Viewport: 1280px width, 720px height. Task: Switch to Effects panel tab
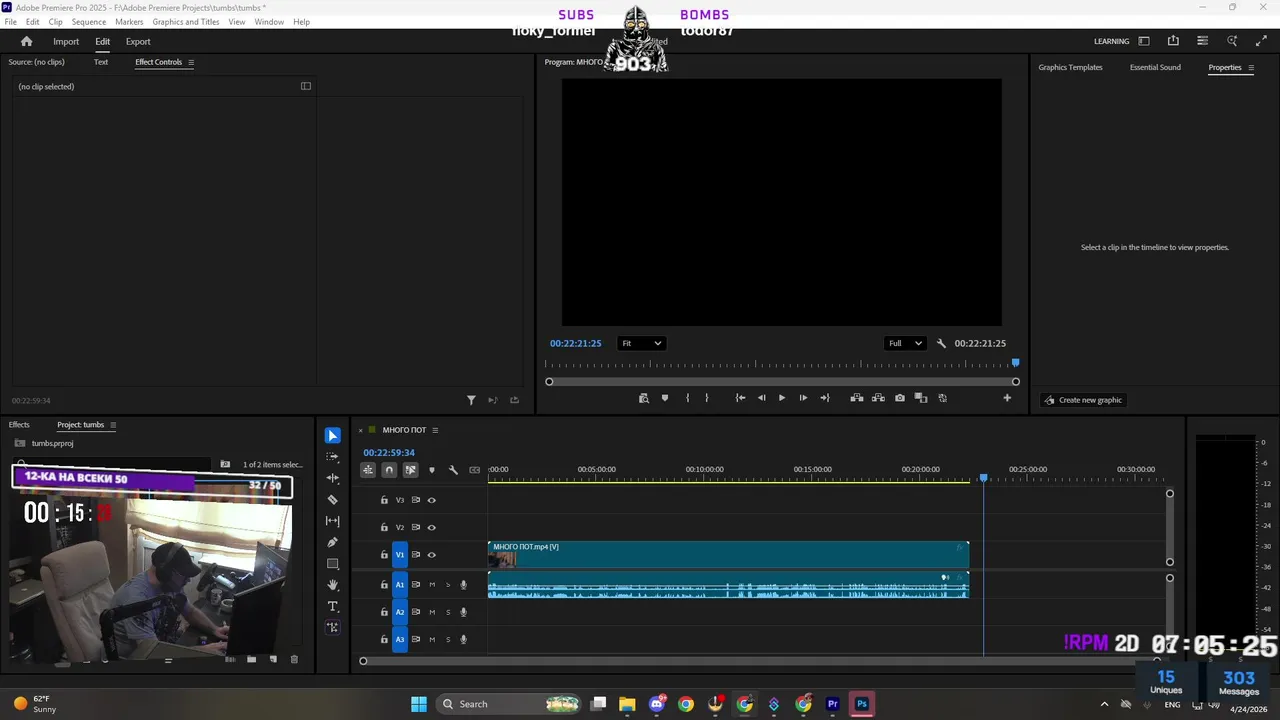pos(19,425)
